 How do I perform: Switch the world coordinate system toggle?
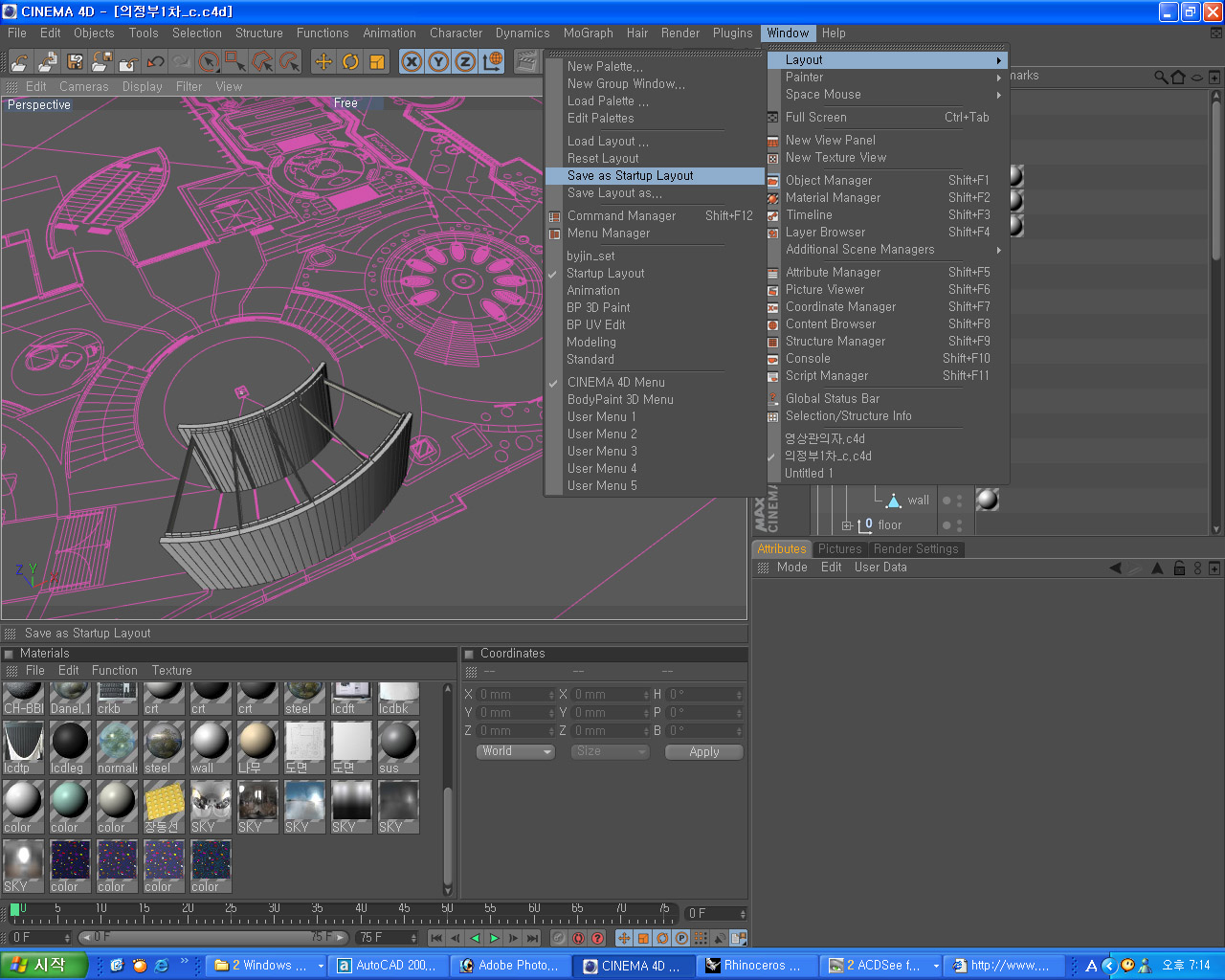(493, 62)
